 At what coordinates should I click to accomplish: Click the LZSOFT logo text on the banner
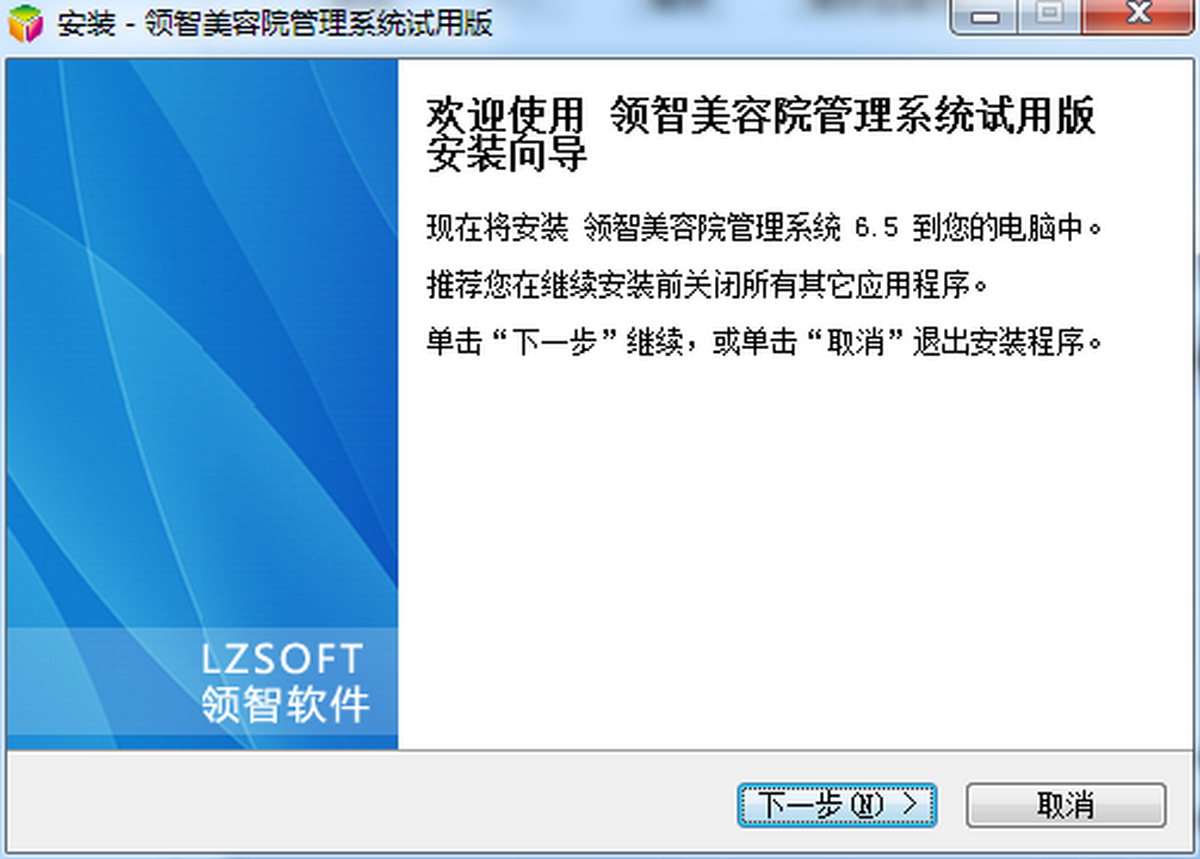[x=282, y=660]
